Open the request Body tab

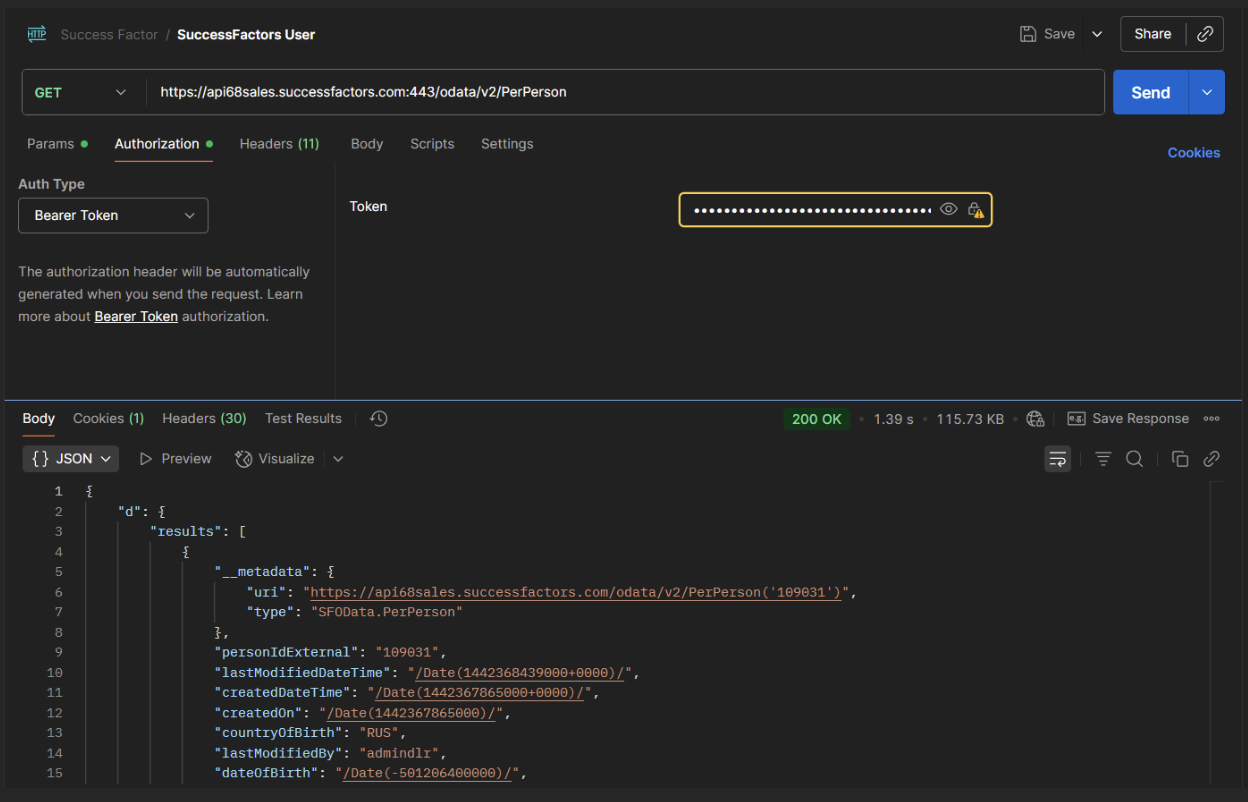[367, 144]
